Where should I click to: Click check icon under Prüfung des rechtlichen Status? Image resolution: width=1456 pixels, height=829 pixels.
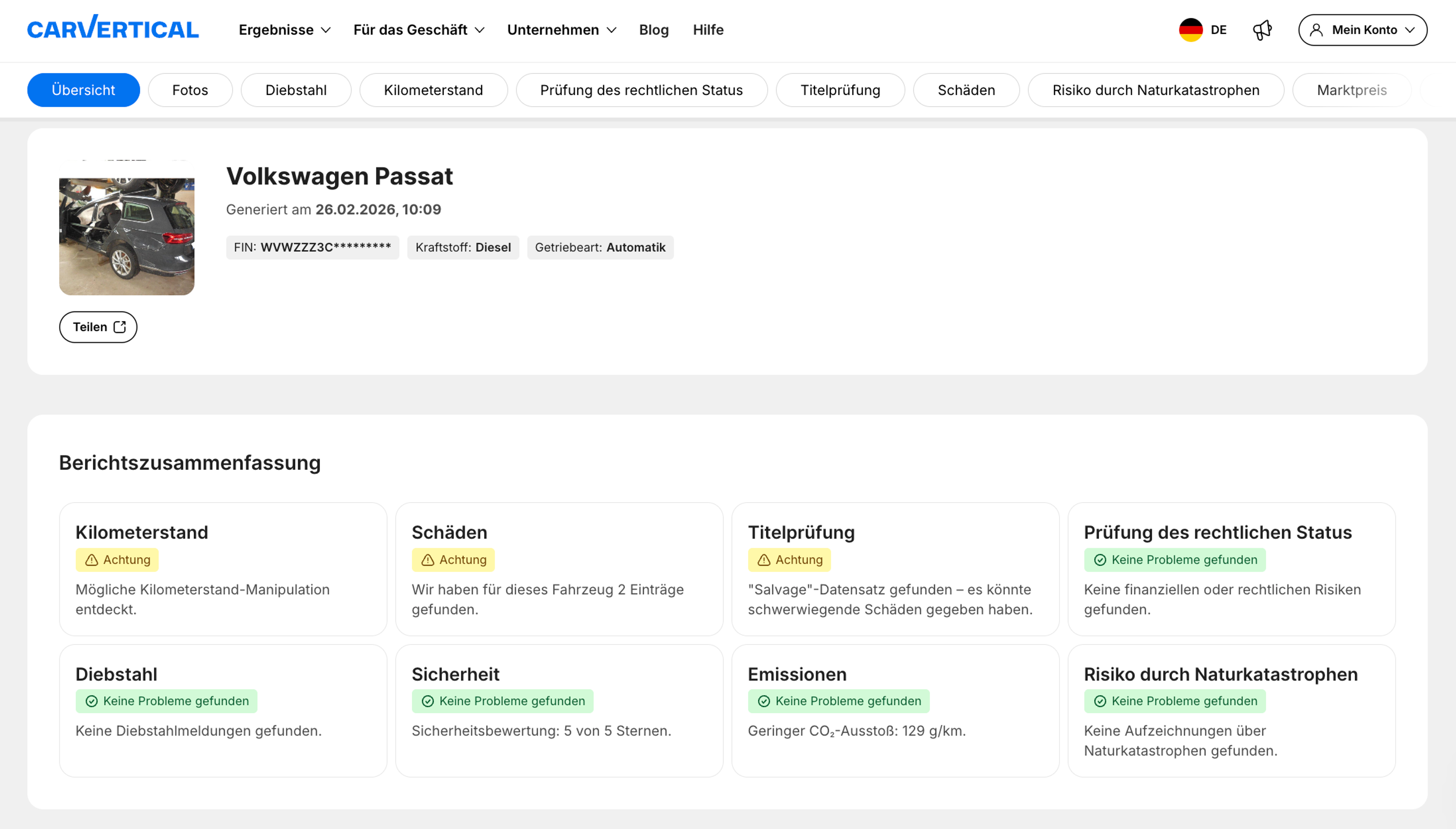coord(1100,560)
